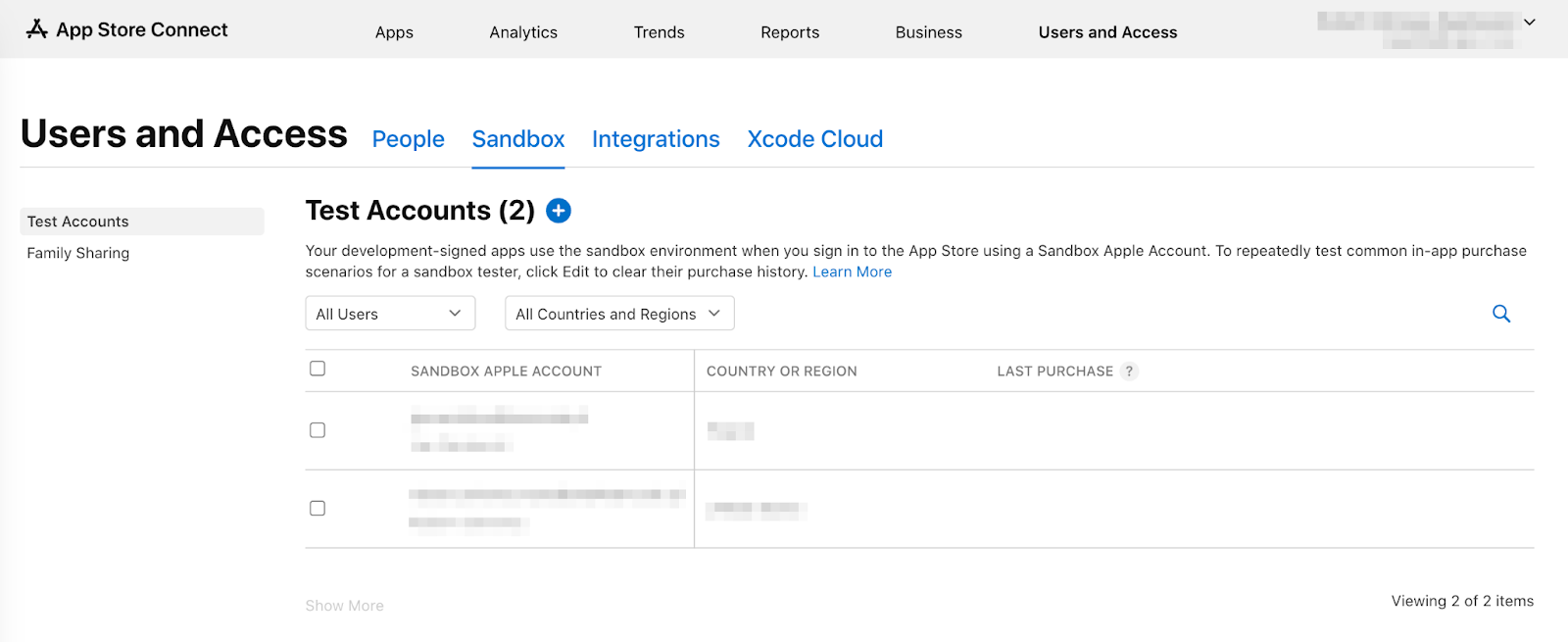This screenshot has width=1568, height=642.
Task: Click the Show More button
Action: tap(344, 606)
